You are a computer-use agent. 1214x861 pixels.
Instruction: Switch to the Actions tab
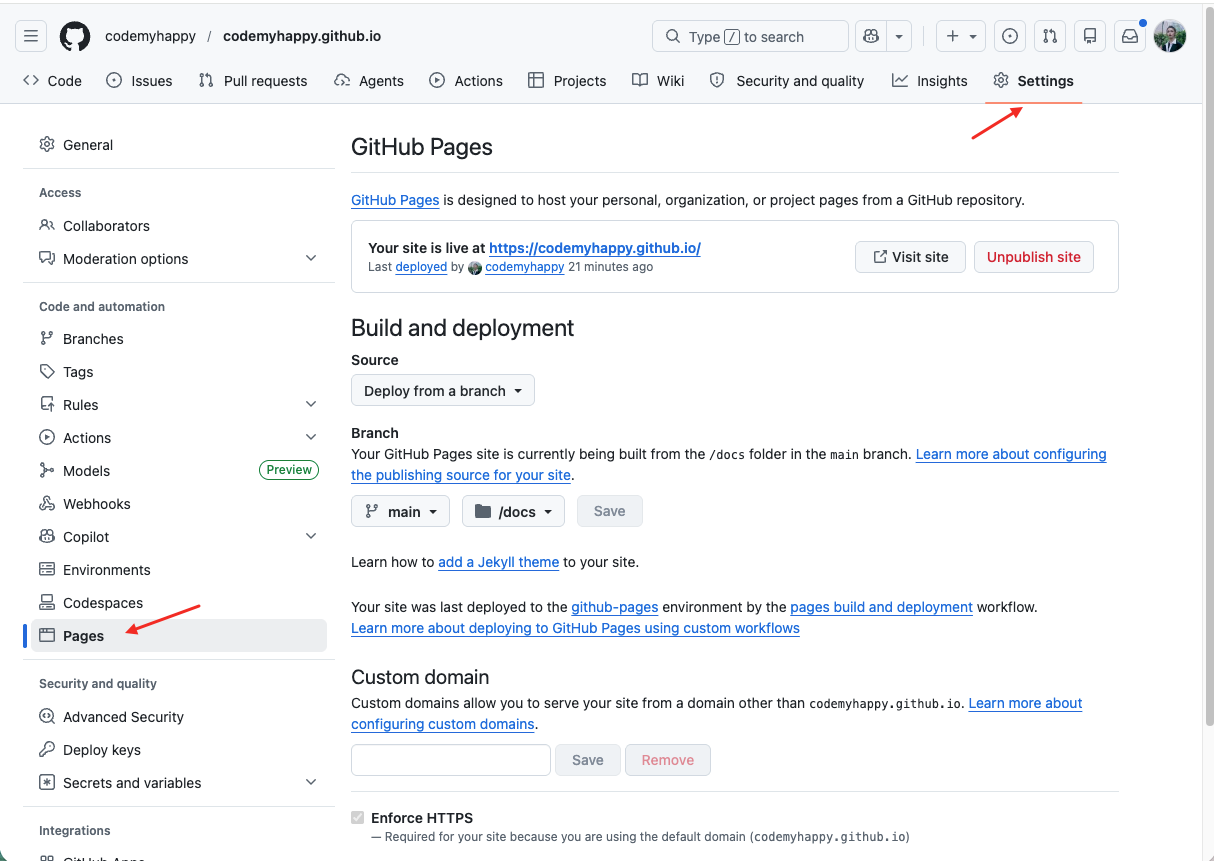coord(466,81)
